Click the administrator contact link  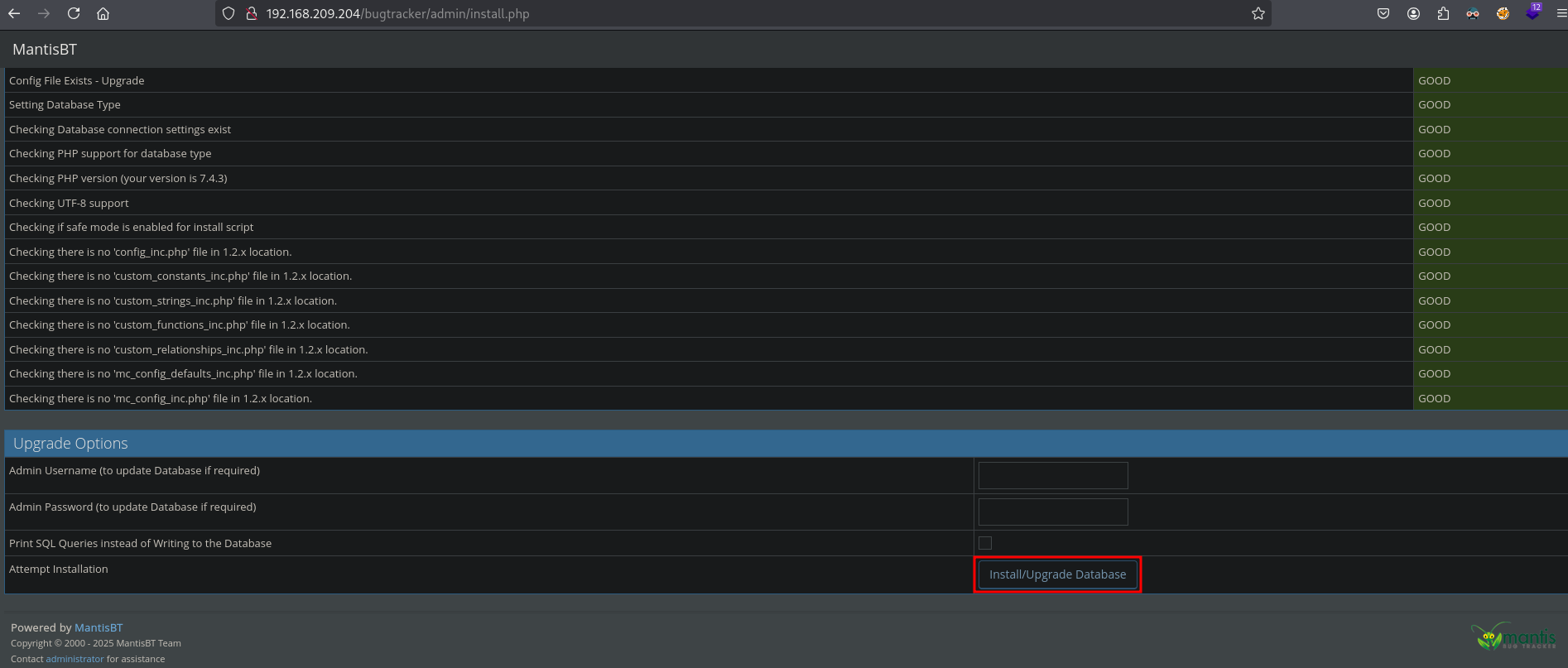point(75,659)
